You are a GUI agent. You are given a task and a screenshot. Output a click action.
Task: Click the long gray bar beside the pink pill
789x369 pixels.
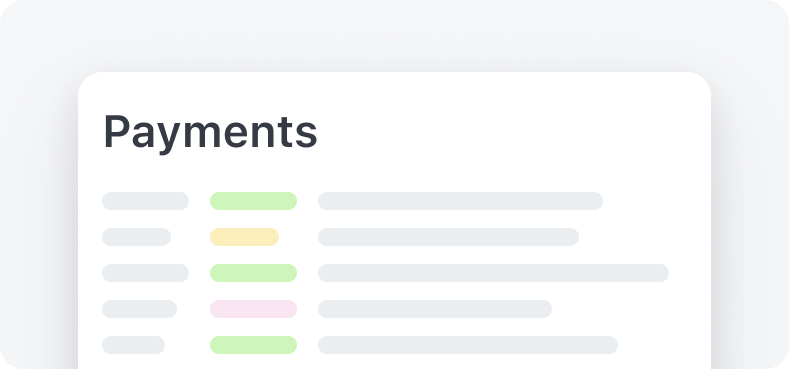click(x=435, y=309)
